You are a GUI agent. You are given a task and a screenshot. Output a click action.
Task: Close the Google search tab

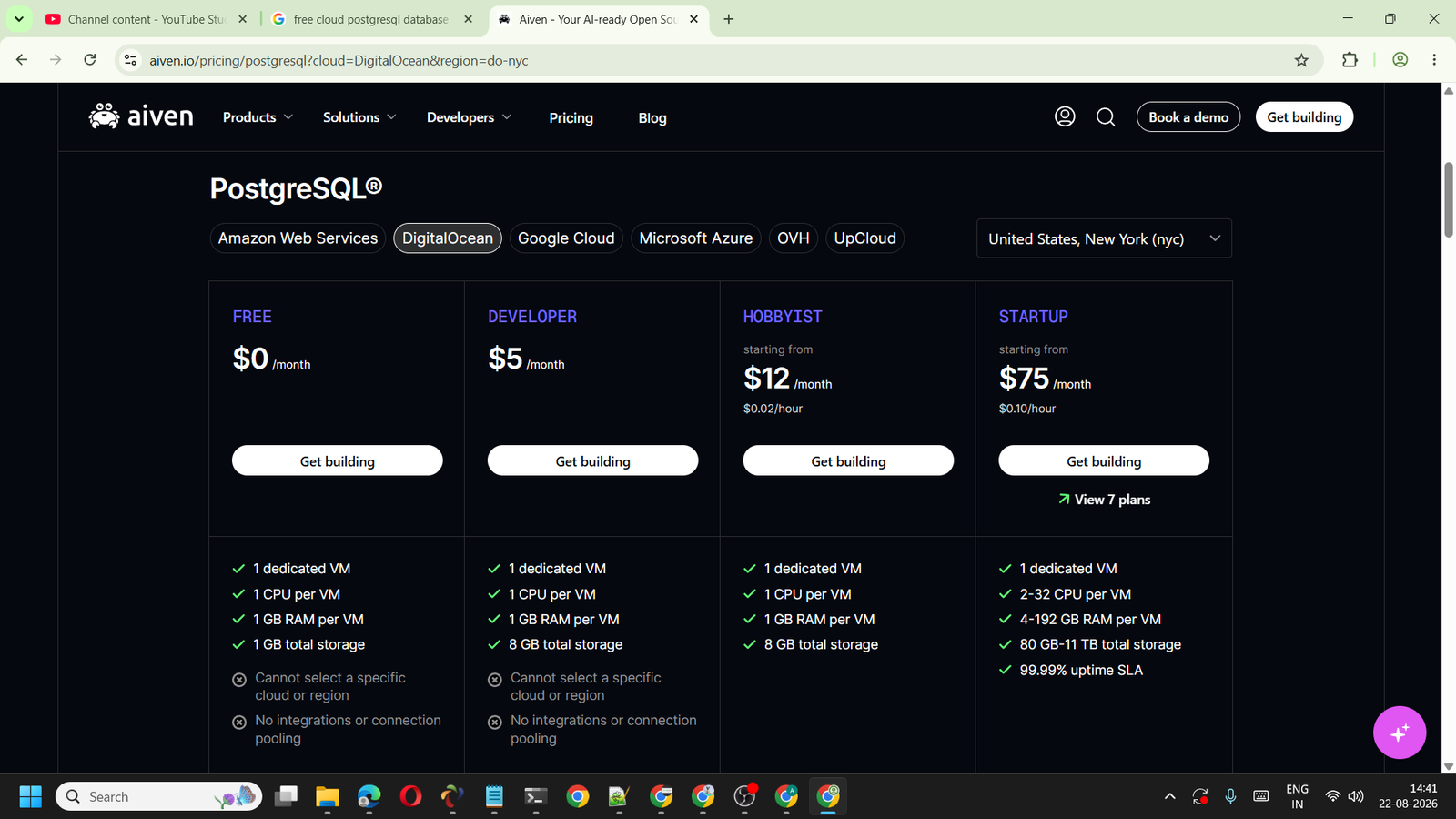(468, 19)
